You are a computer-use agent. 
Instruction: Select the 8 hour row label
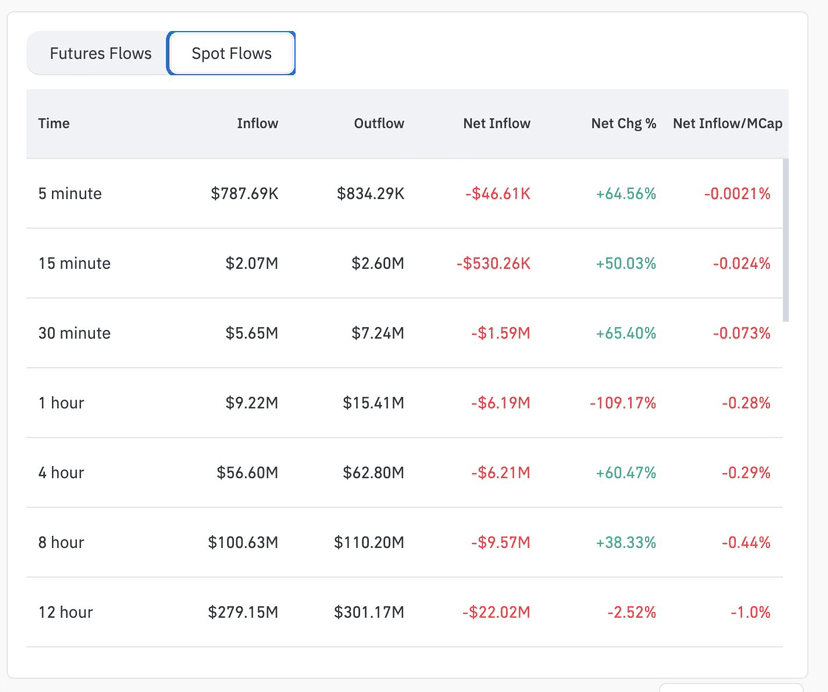(61, 543)
